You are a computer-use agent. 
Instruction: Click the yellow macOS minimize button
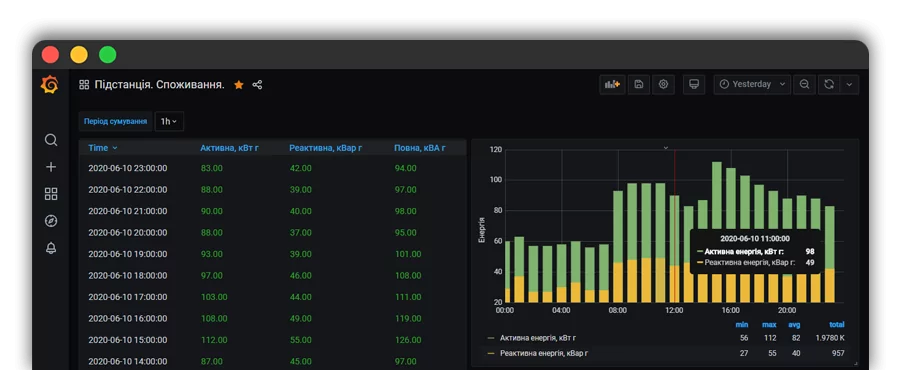79,55
